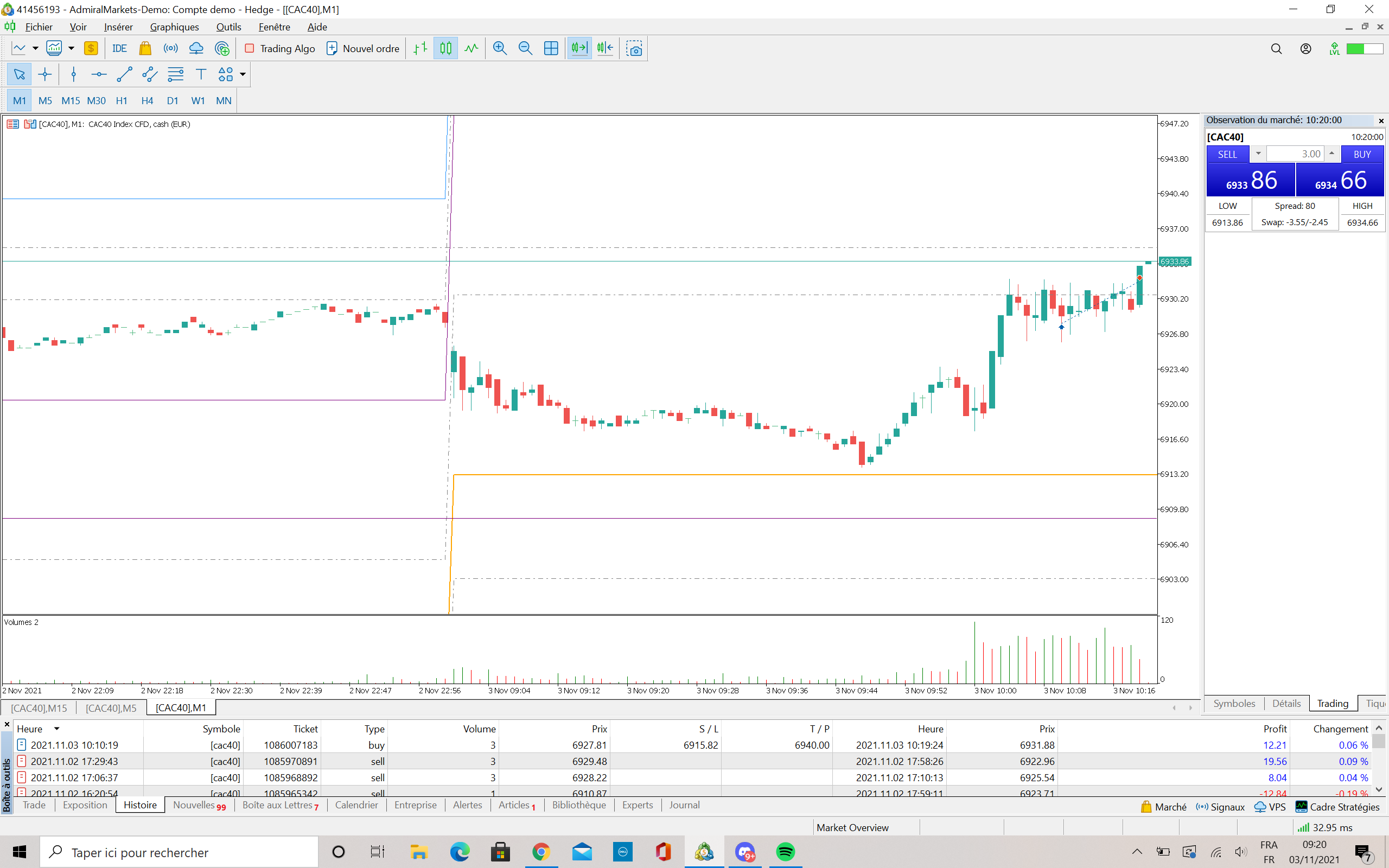This screenshot has width=1389, height=868.
Task: Open the volume size dropdown arrow
Action: click(x=1258, y=154)
